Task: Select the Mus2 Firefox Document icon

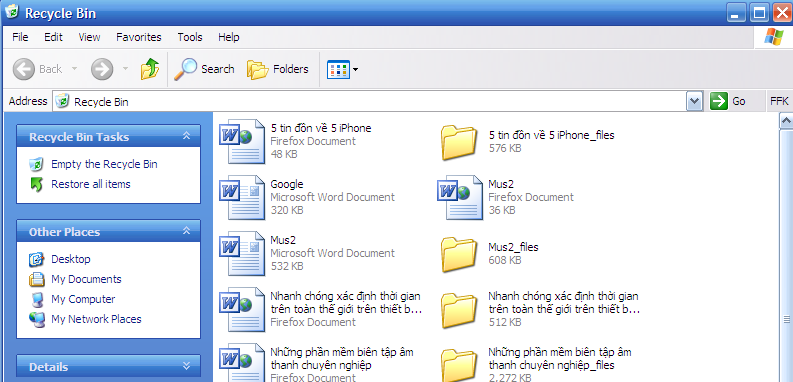Action: (x=460, y=197)
